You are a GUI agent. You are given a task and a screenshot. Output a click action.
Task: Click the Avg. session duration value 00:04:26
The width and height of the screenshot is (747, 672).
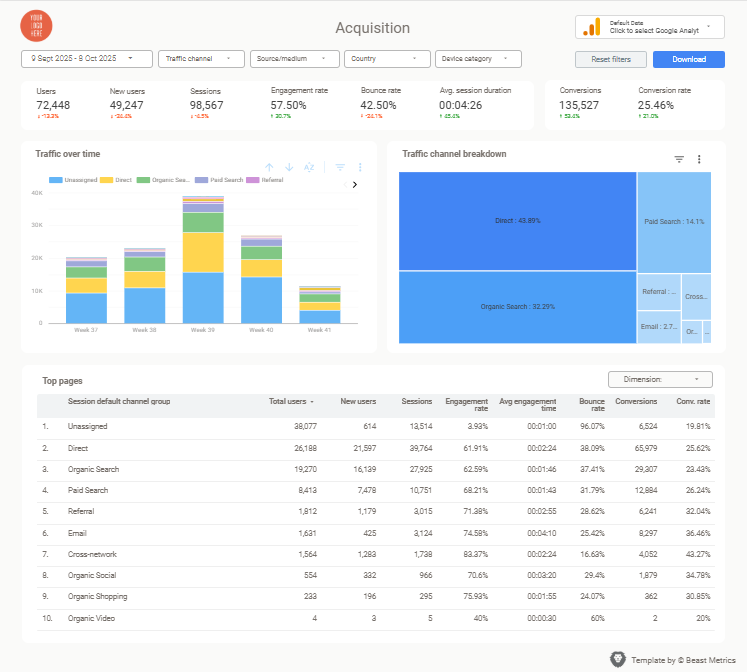(x=460, y=105)
